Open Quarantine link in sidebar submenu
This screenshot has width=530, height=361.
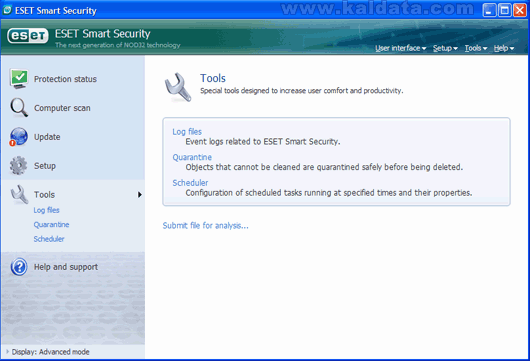(x=51, y=224)
